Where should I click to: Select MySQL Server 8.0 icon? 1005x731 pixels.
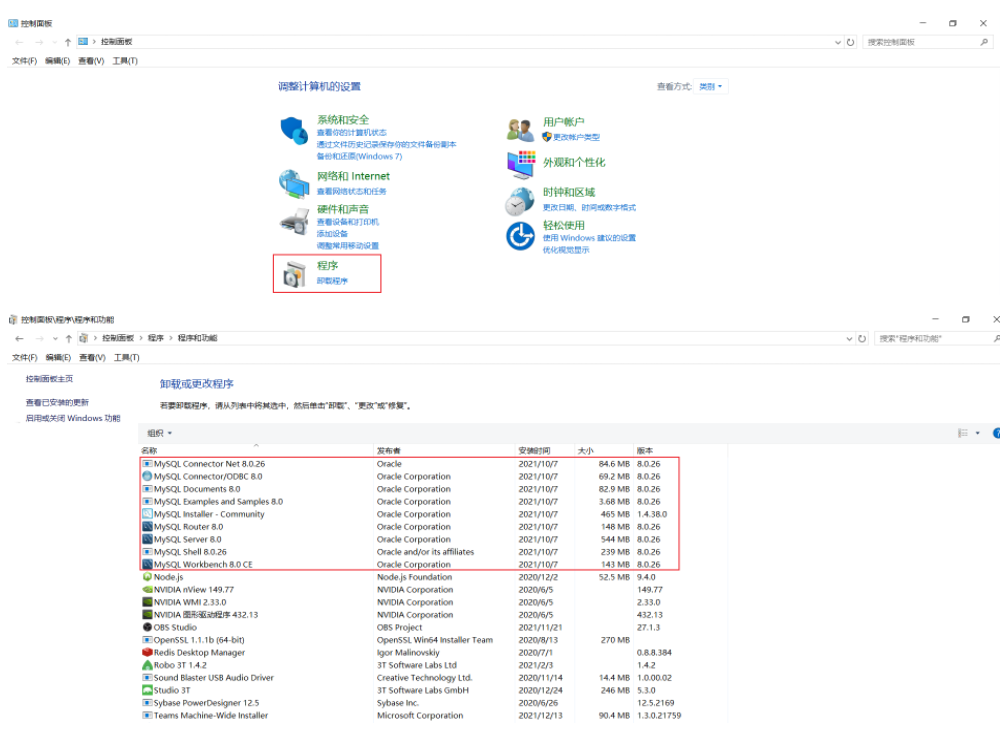[x=147, y=539]
